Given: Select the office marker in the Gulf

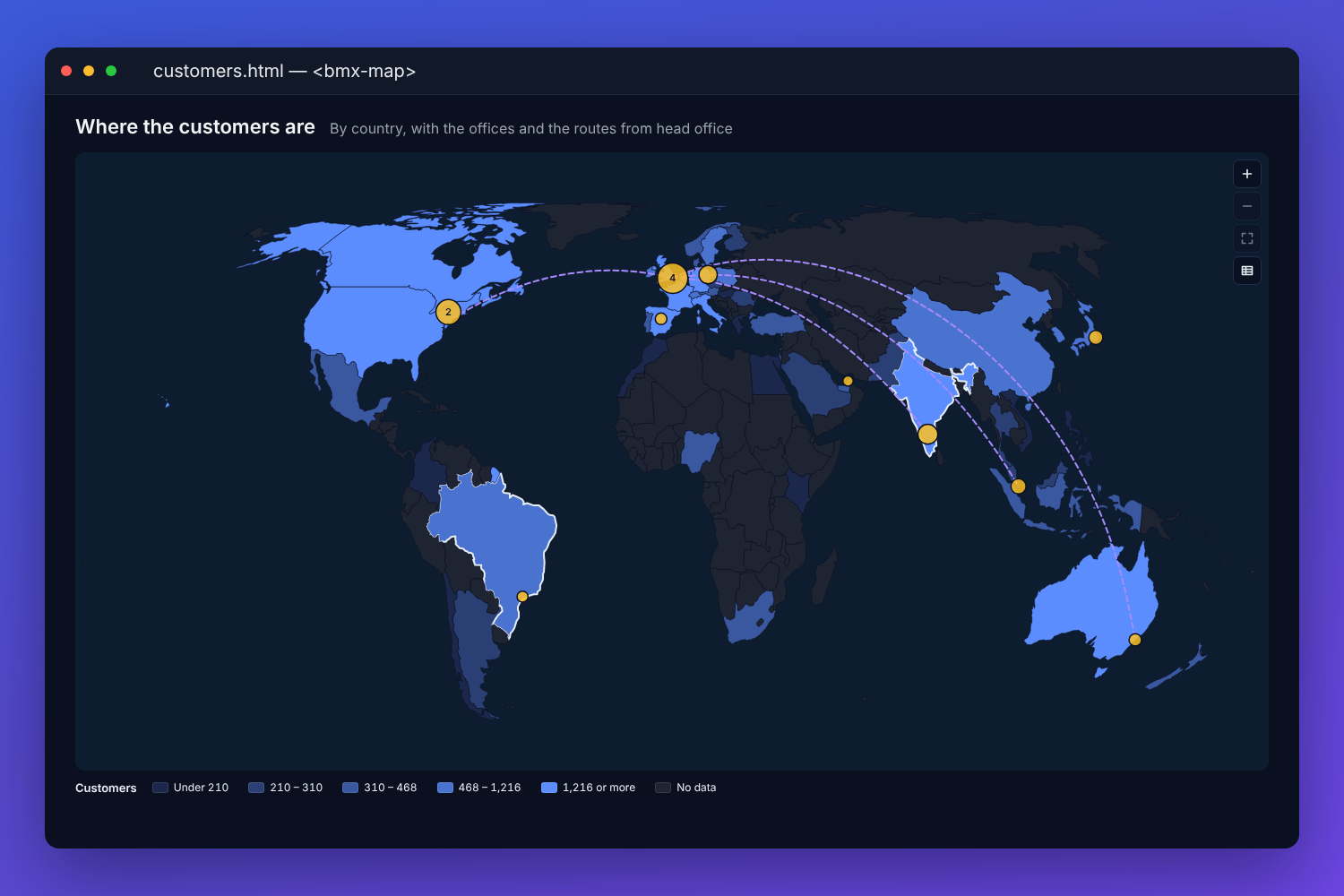Looking at the screenshot, I should click(848, 381).
